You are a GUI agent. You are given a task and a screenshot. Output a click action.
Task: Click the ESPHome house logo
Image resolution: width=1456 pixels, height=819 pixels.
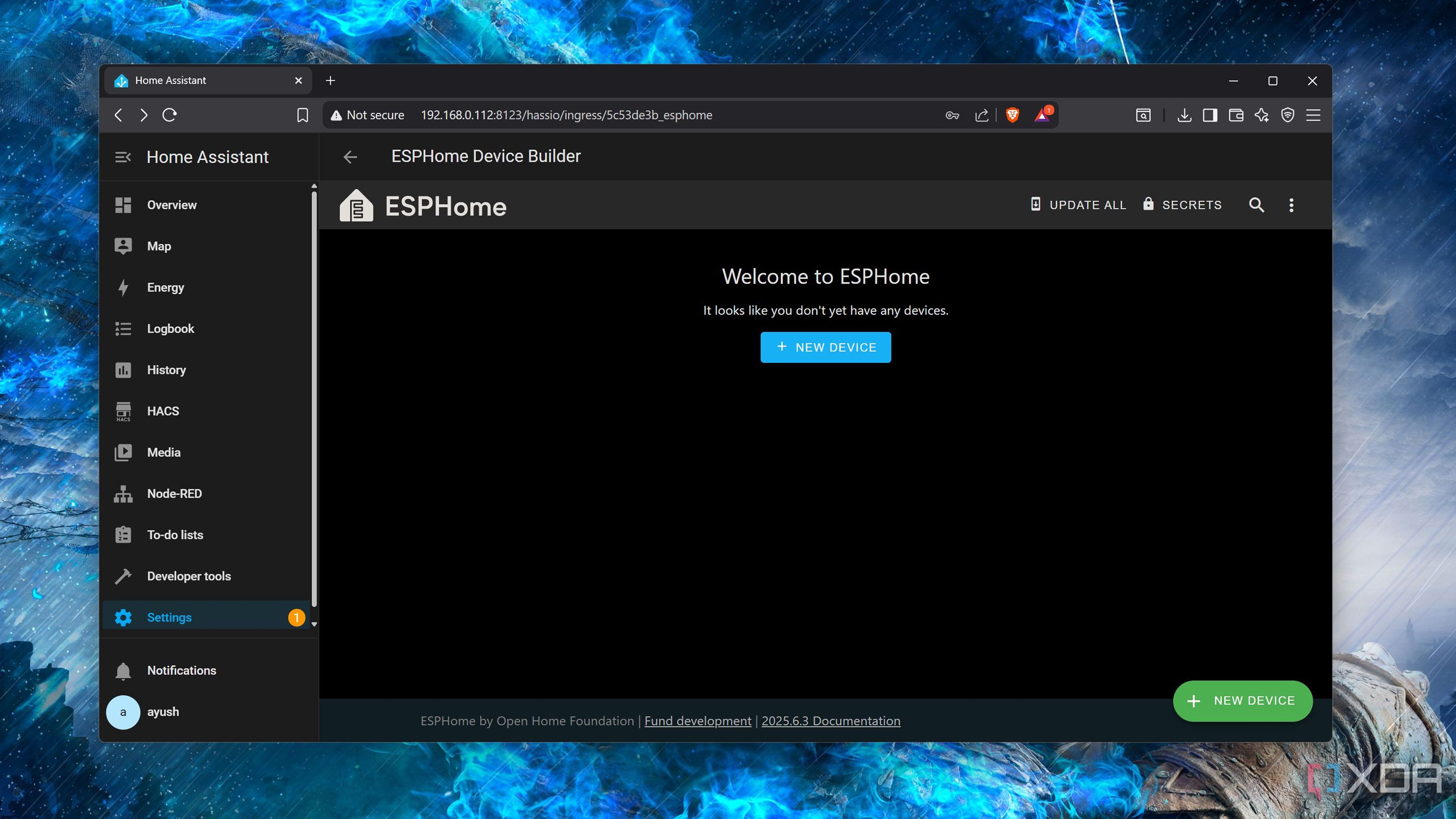(x=356, y=206)
